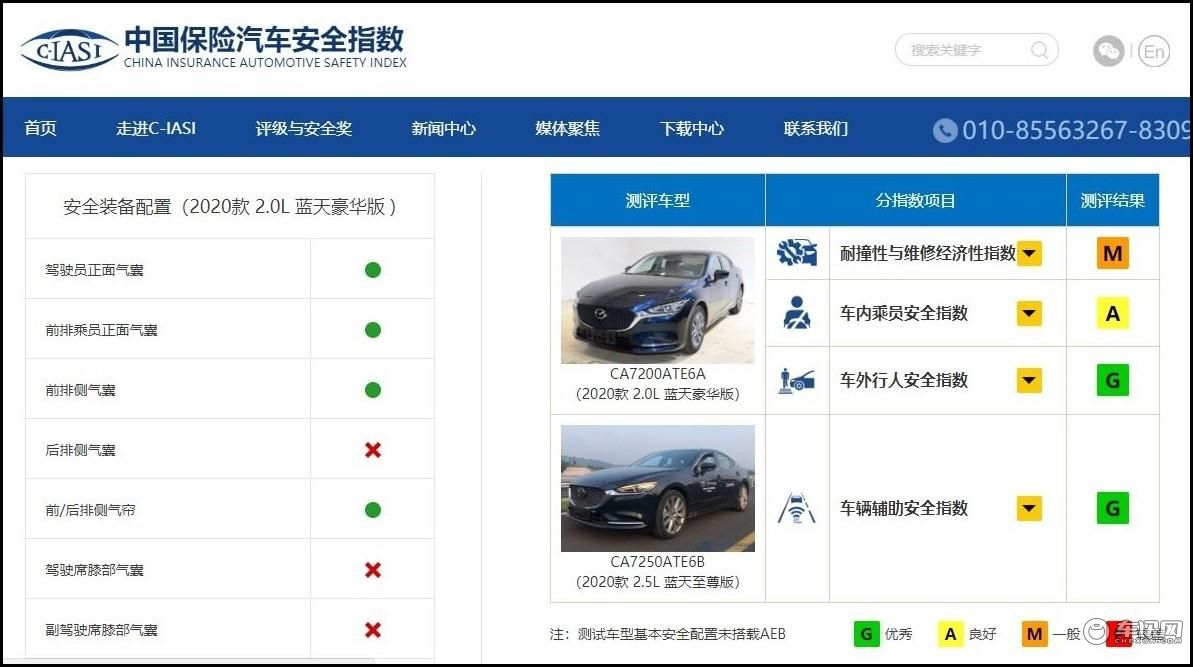Click the 车内乘员安全指数 seatbelt icon

[x=797, y=313]
